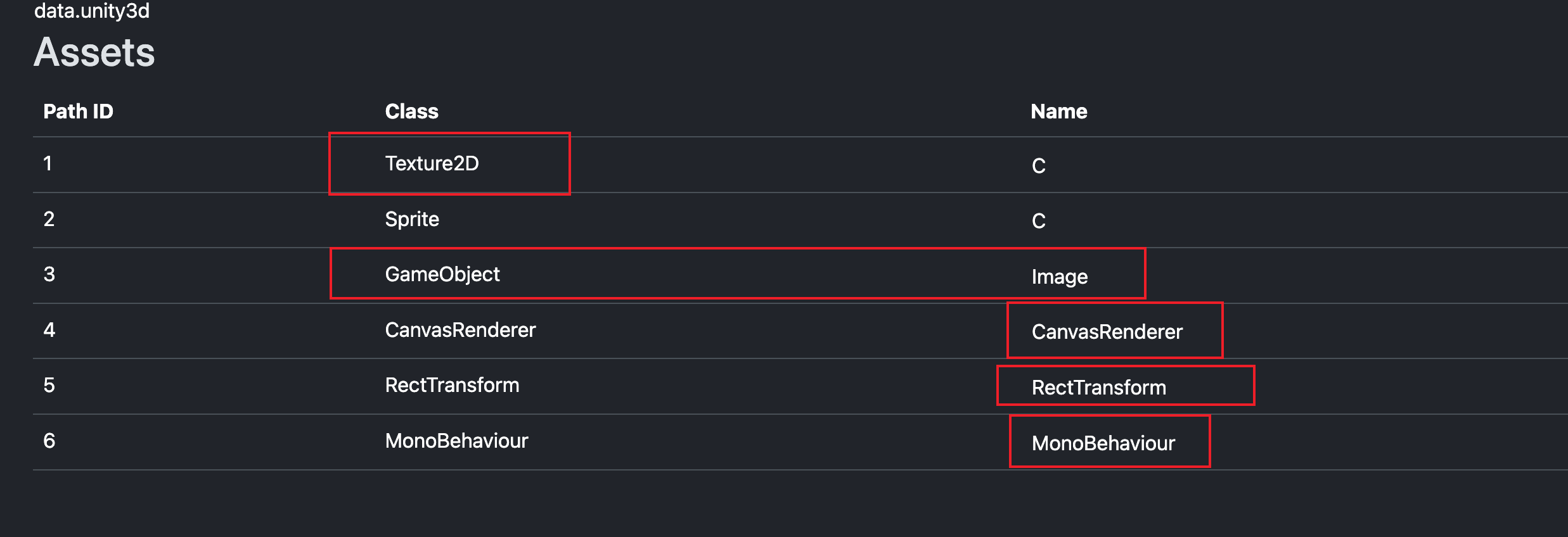Click MonoBehaviour in the Class column
Image resolution: width=1568 pixels, height=537 pixels.
(456, 441)
